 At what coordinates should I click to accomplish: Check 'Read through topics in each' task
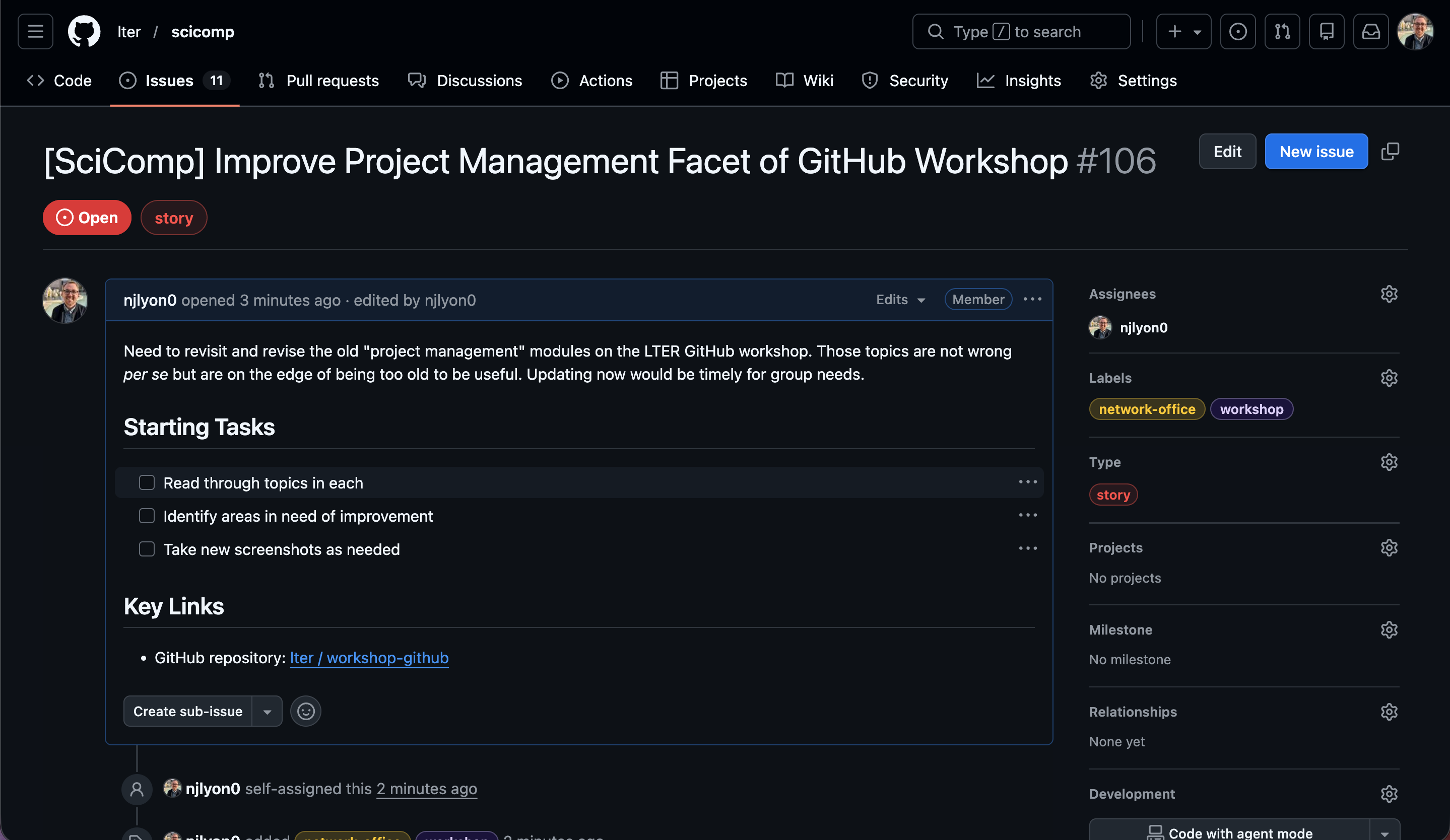tap(147, 482)
